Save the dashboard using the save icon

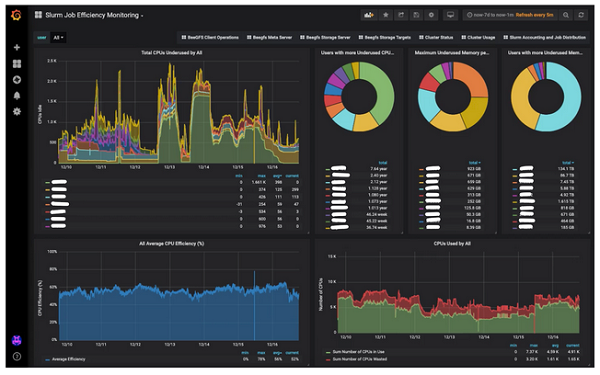[x=416, y=15]
